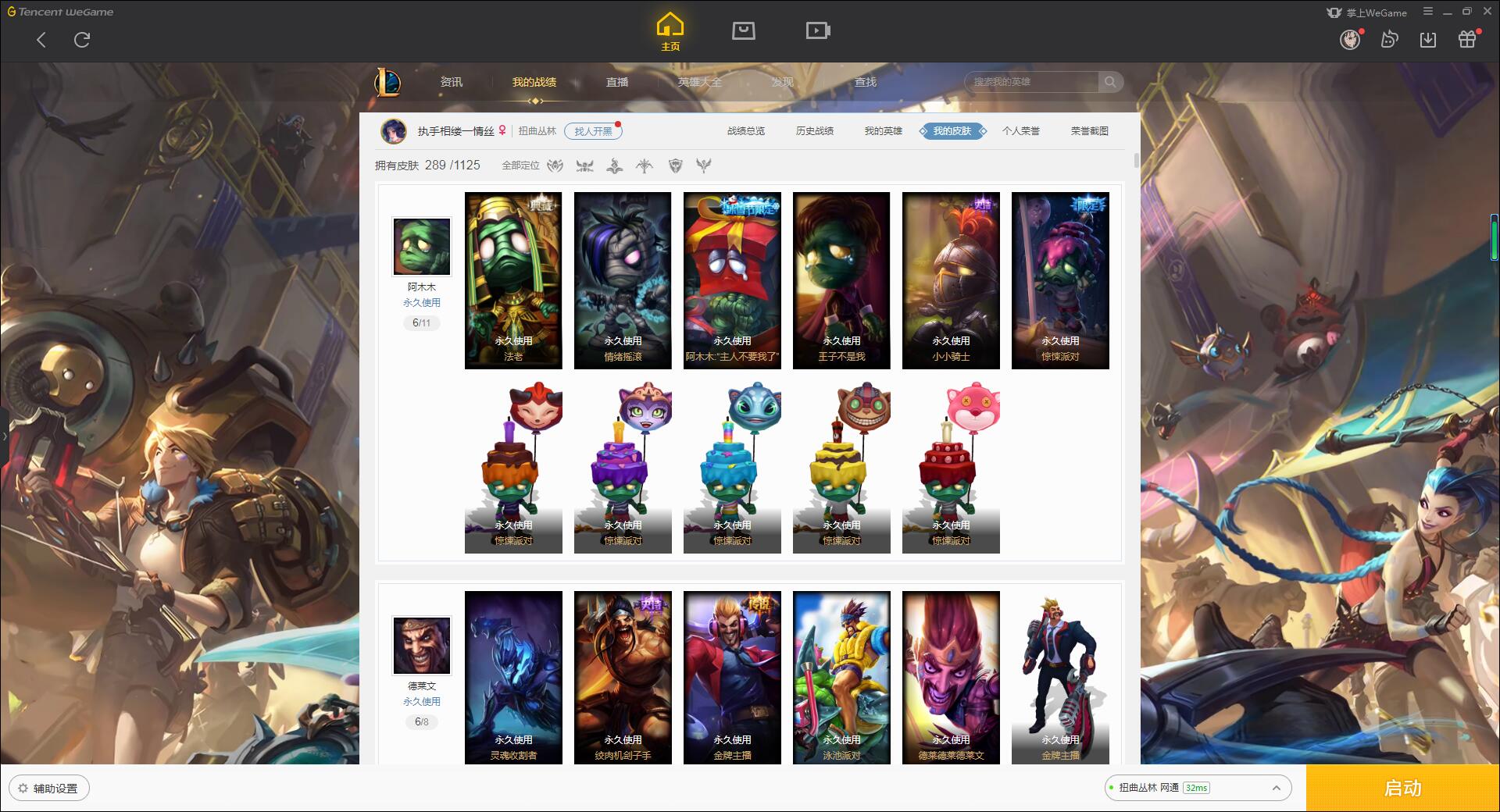Click the 找人开黑 button
1500x812 pixels.
coord(594,131)
